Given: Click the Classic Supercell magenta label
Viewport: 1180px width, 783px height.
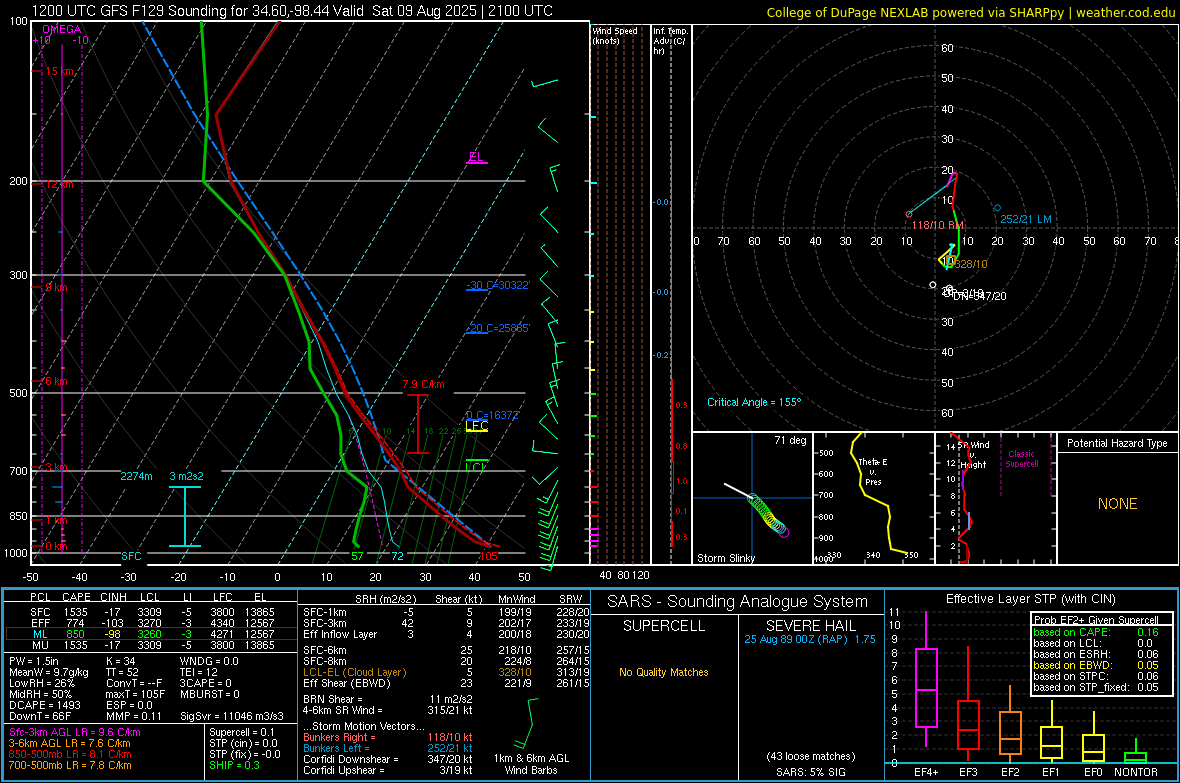Looking at the screenshot, I should 1021,459.
